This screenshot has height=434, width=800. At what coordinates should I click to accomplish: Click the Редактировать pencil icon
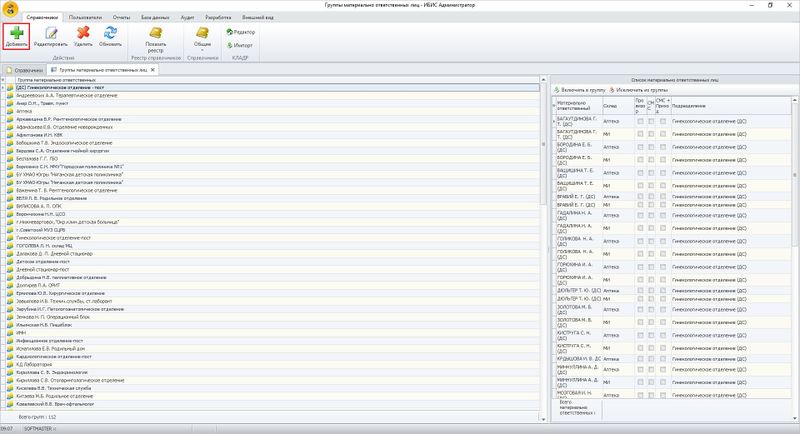[51, 36]
